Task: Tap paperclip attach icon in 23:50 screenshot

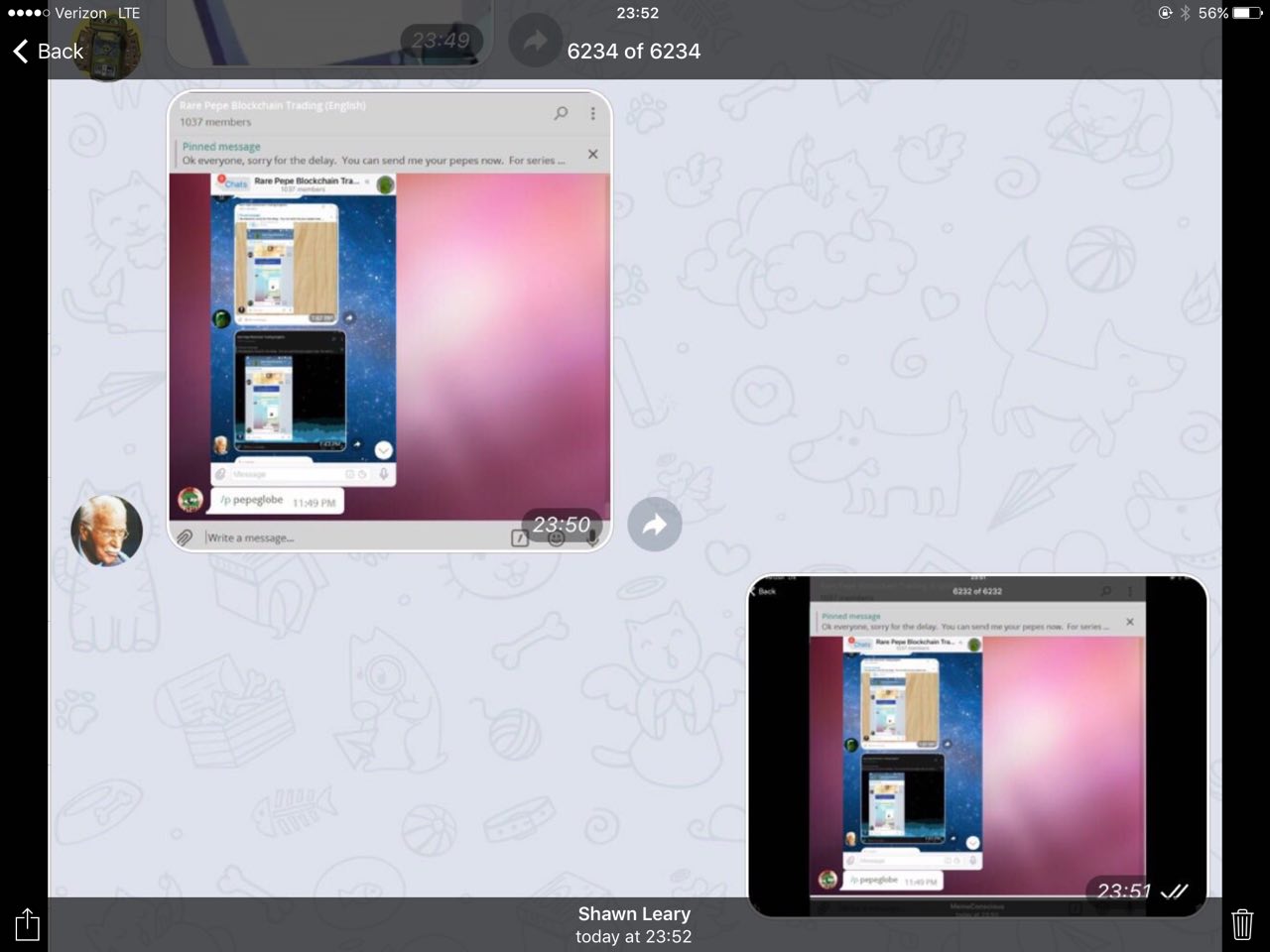Action: click(x=186, y=537)
